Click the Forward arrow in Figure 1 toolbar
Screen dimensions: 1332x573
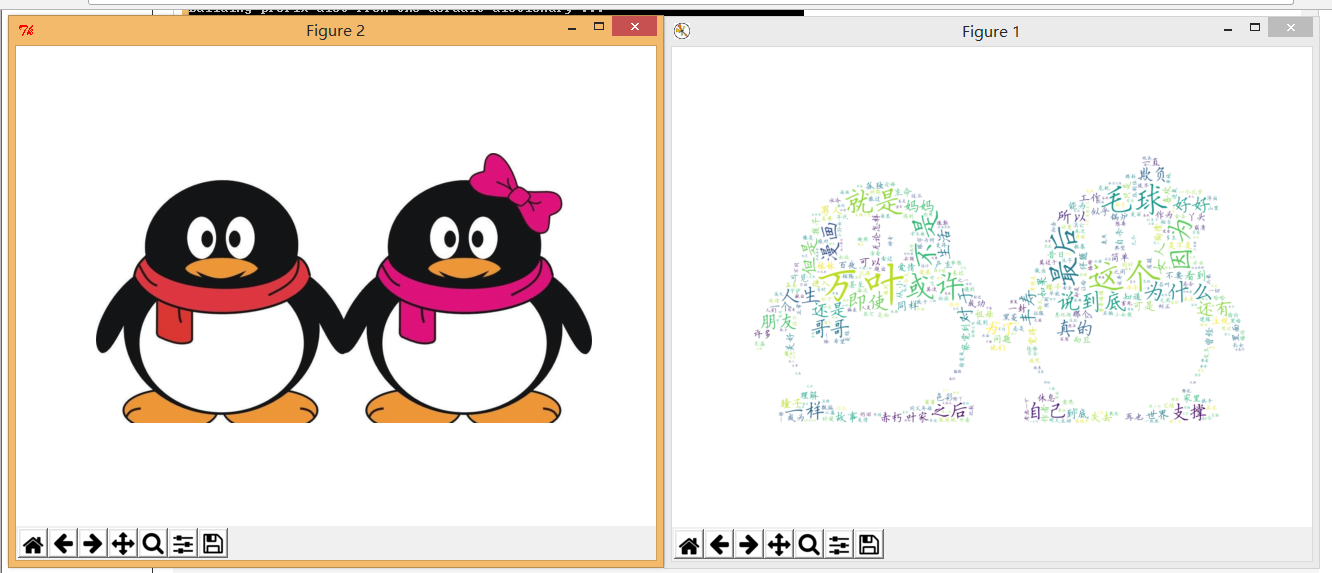coord(749,545)
